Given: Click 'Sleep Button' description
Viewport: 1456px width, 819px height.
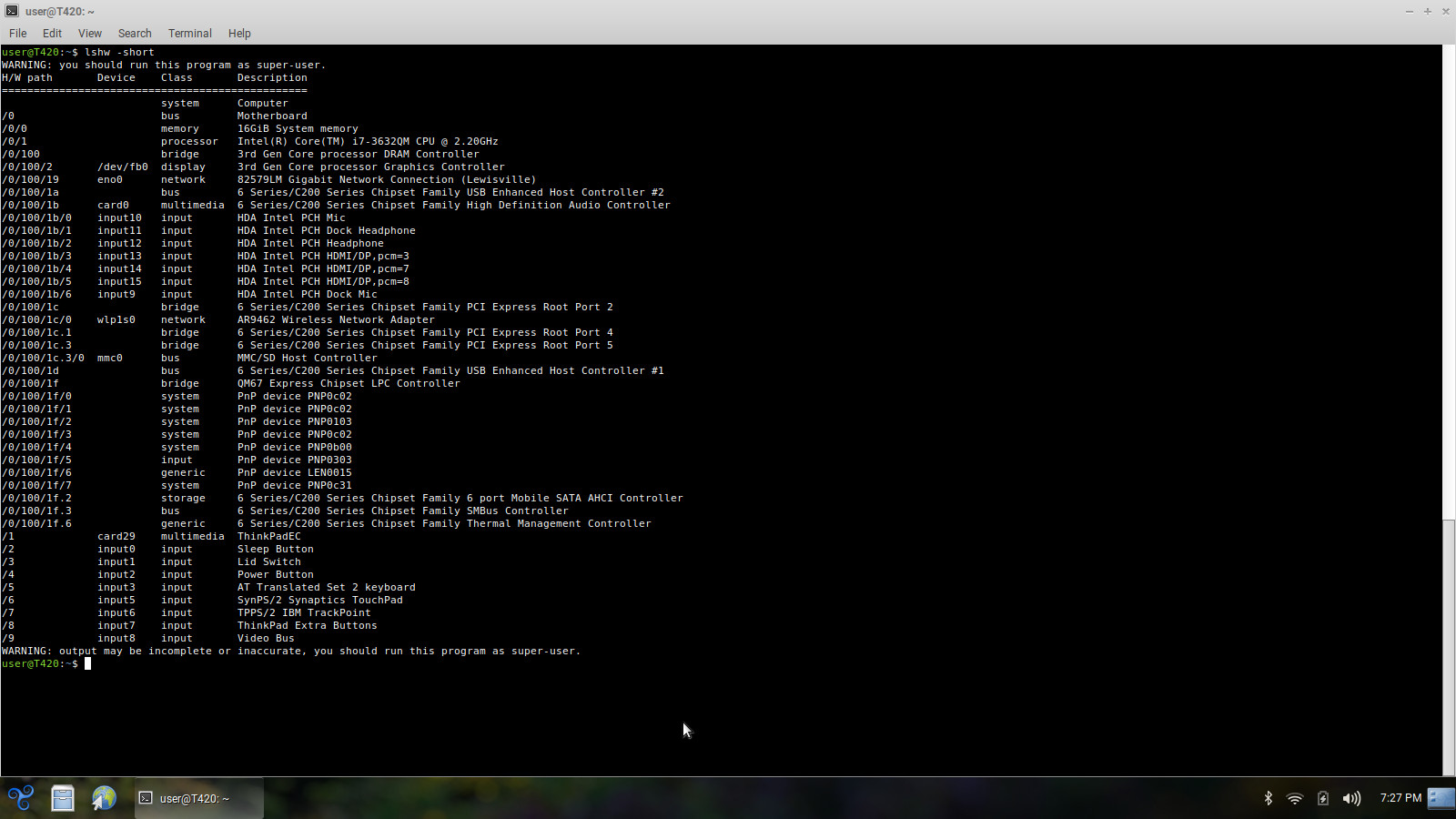Looking at the screenshot, I should point(275,550).
